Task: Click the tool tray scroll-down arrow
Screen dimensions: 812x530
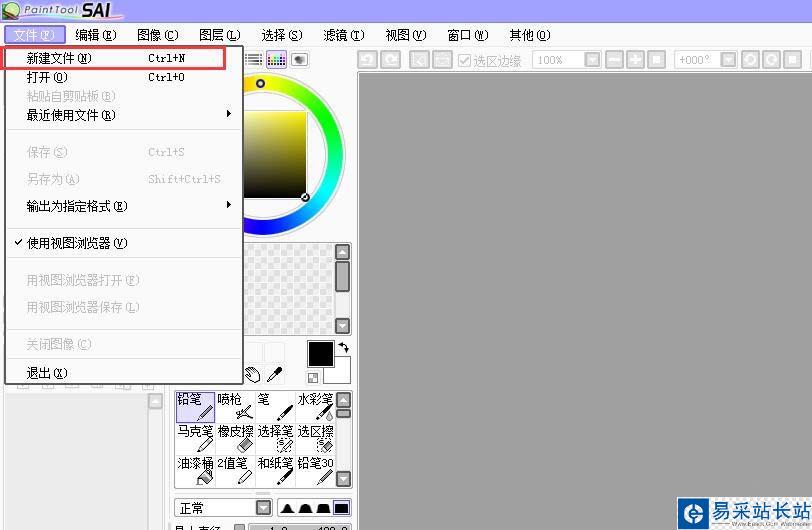Action: tap(343, 479)
